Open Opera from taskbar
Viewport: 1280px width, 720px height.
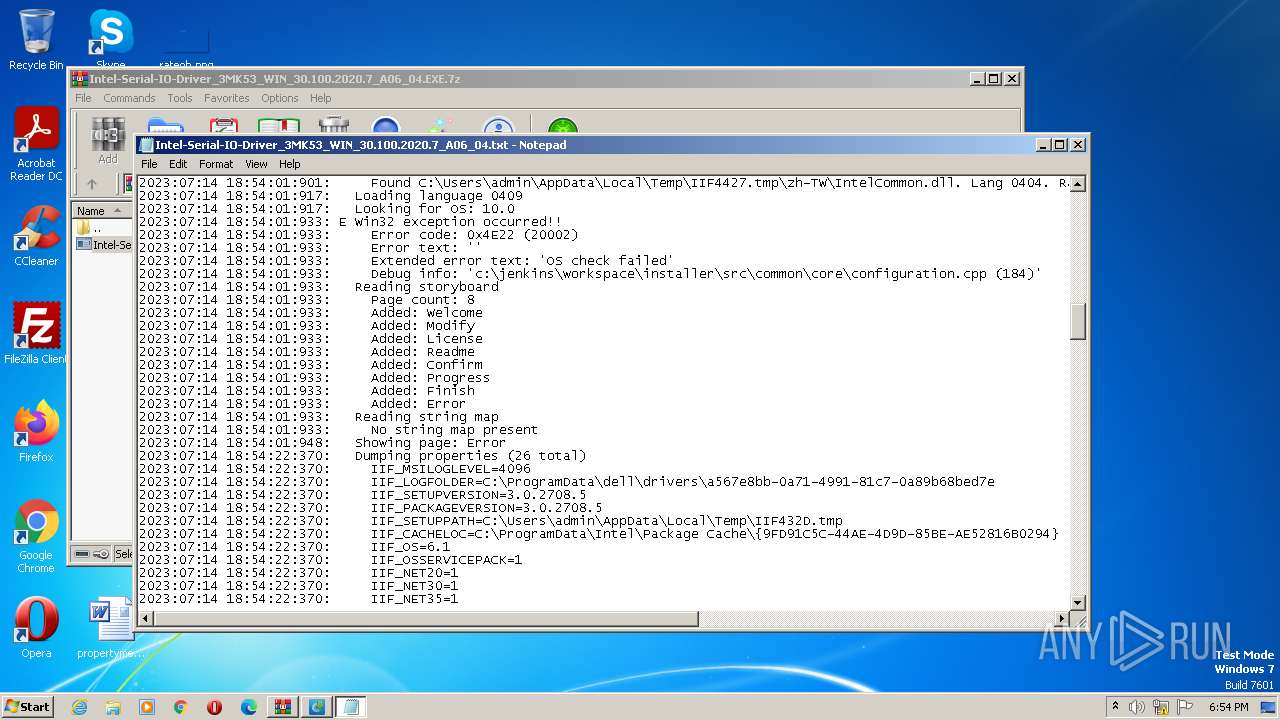(x=214, y=707)
